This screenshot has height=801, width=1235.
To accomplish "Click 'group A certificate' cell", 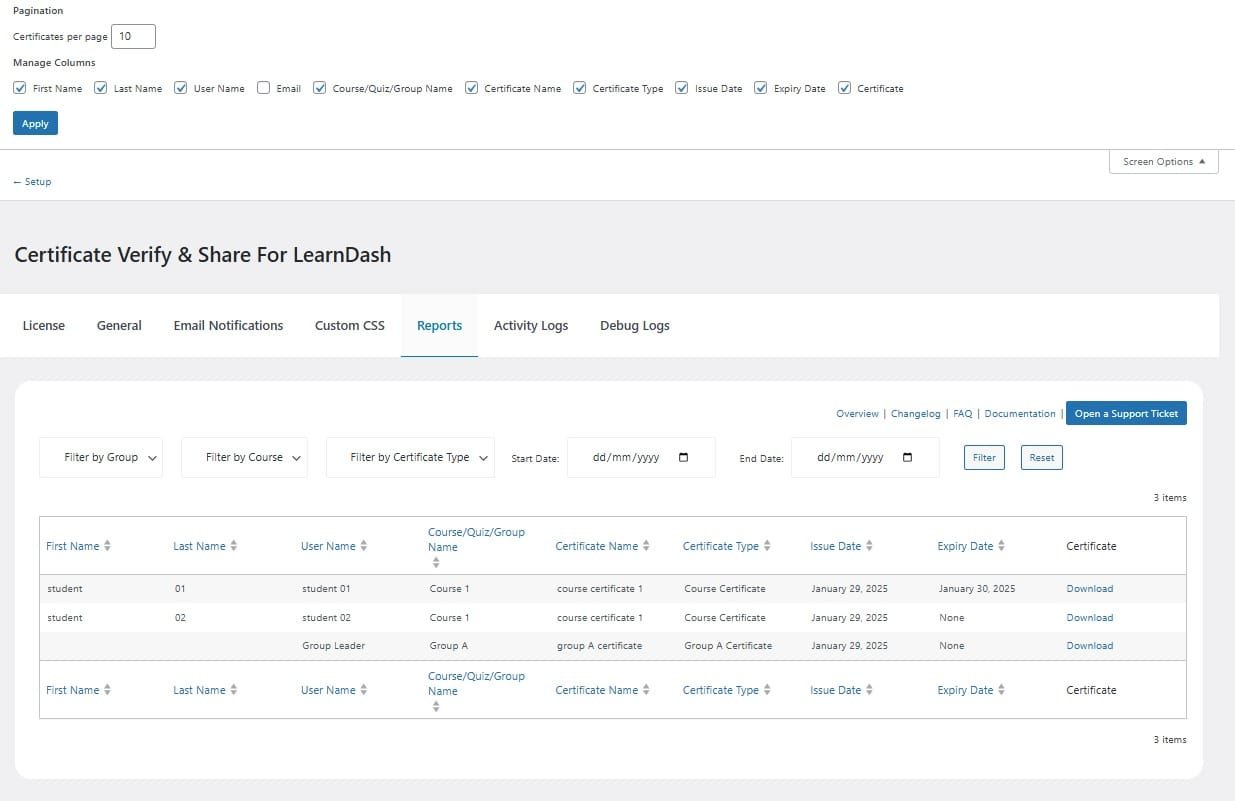I will (x=600, y=646).
